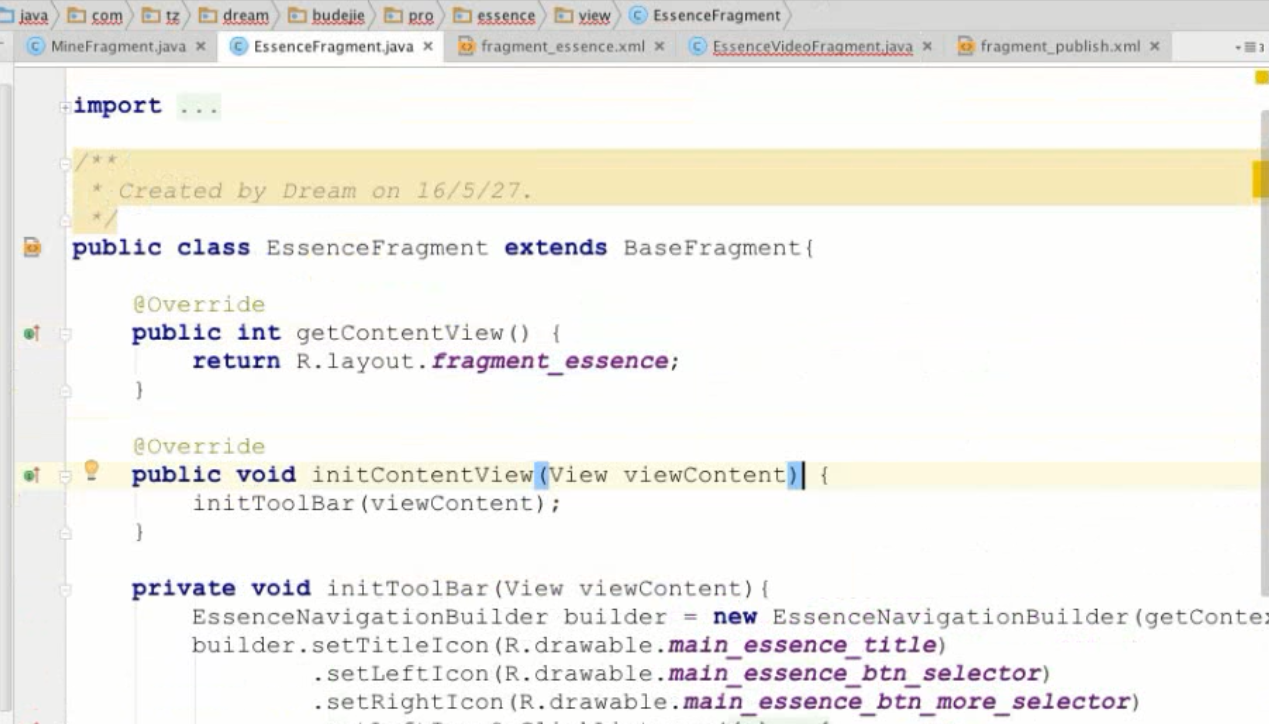Viewport: 1269px width, 724px height.
Task: Click the 'builder' variable declaration
Action: (616, 616)
